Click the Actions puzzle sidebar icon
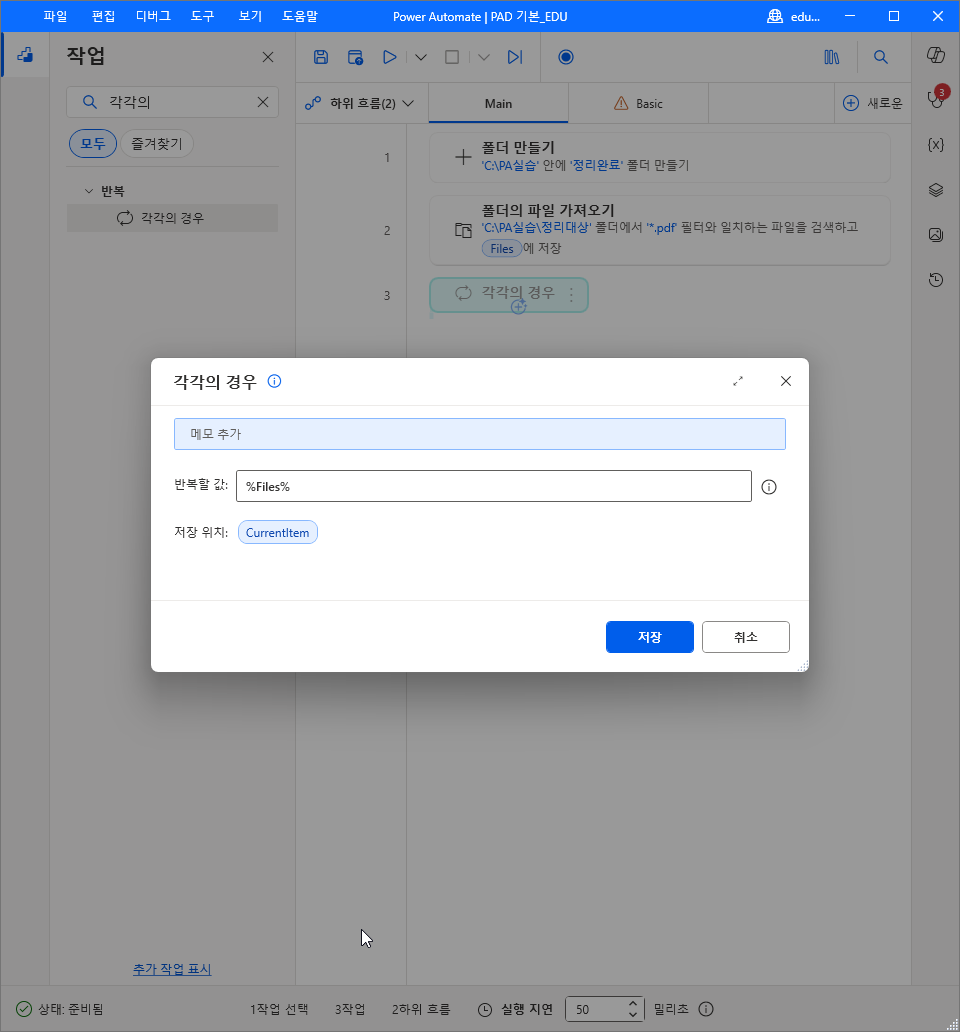The width and height of the screenshot is (960, 1032). click(x=25, y=55)
